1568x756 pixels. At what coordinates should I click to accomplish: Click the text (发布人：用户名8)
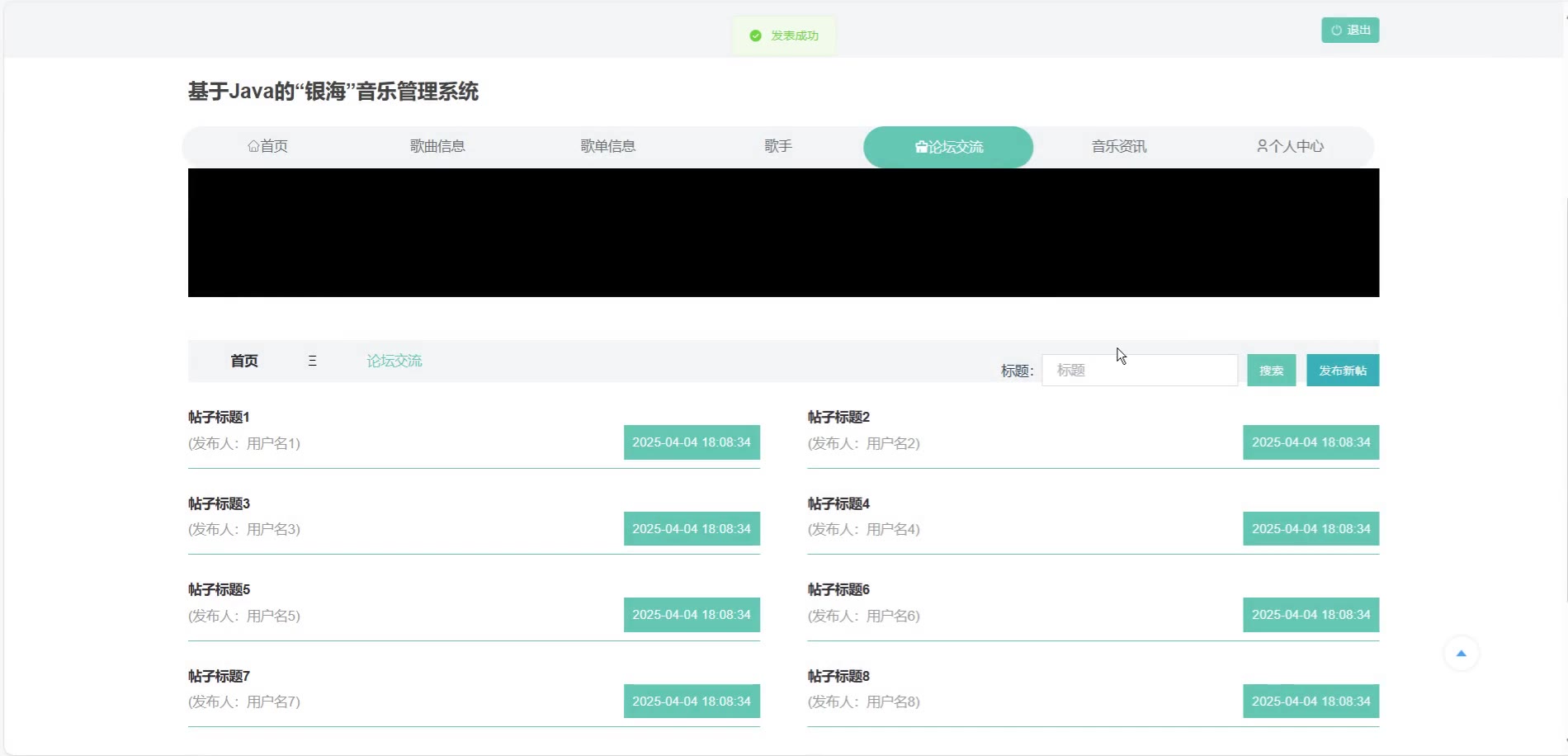click(864, 702)
